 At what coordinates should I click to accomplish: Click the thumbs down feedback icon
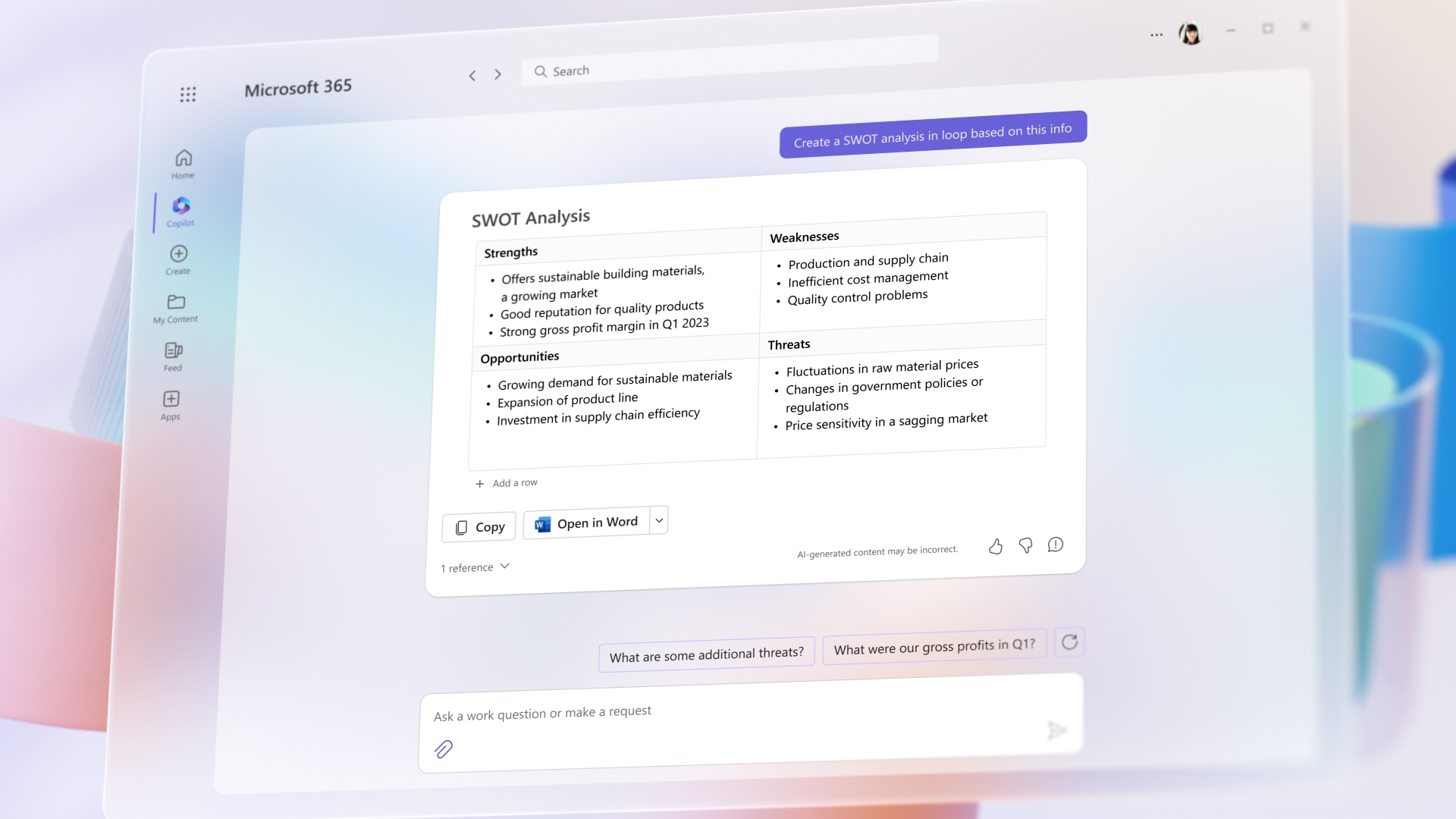click(x=1025, y=545)
